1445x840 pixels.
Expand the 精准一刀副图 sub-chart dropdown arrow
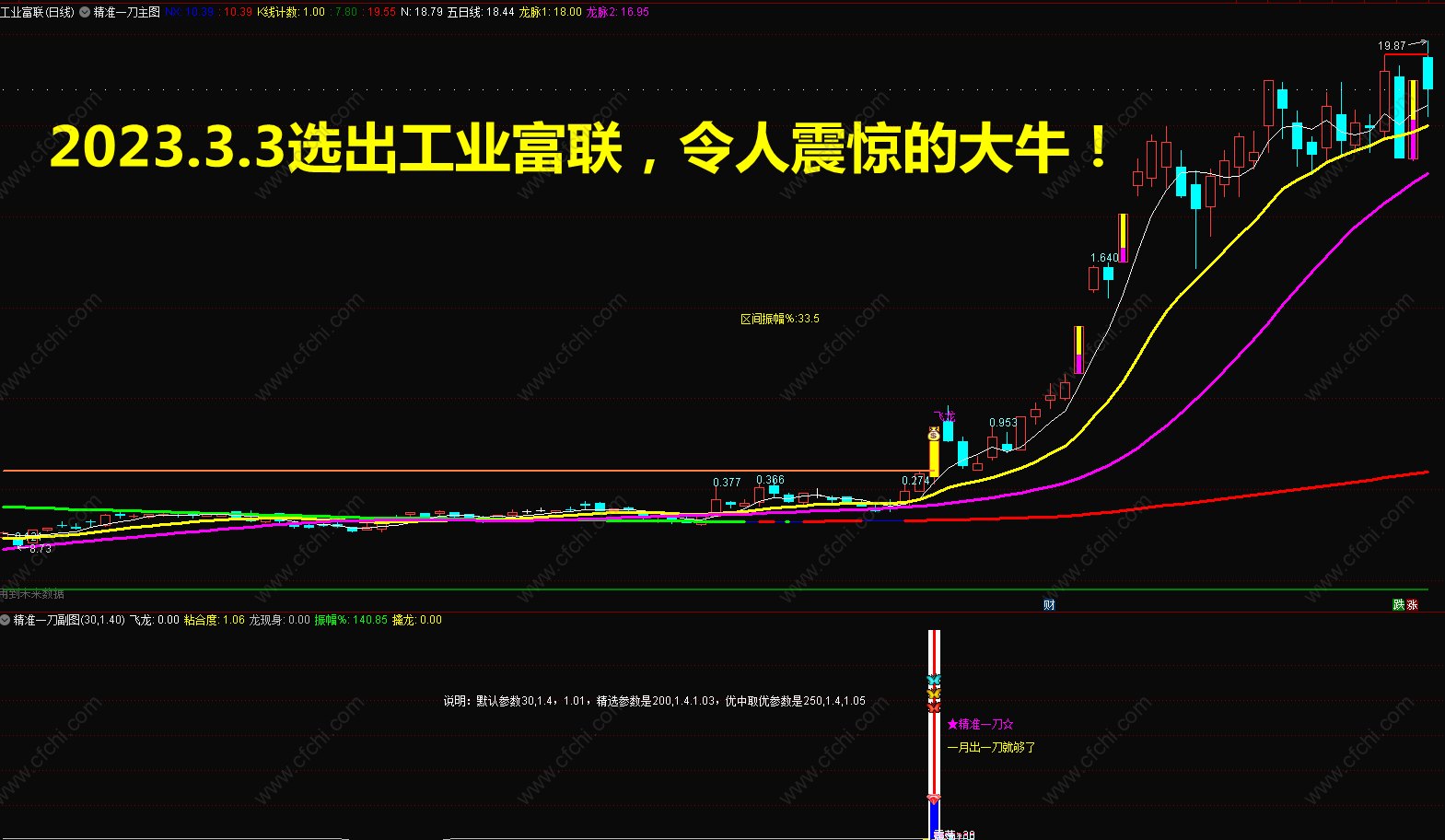[x=6, y=620]
